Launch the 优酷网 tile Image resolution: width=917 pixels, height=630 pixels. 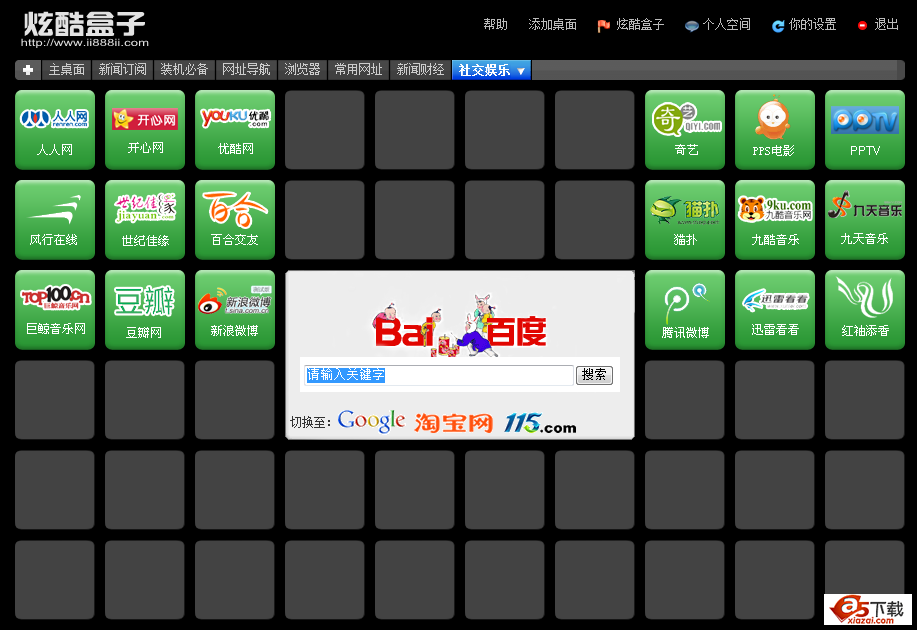pos(235,129)
